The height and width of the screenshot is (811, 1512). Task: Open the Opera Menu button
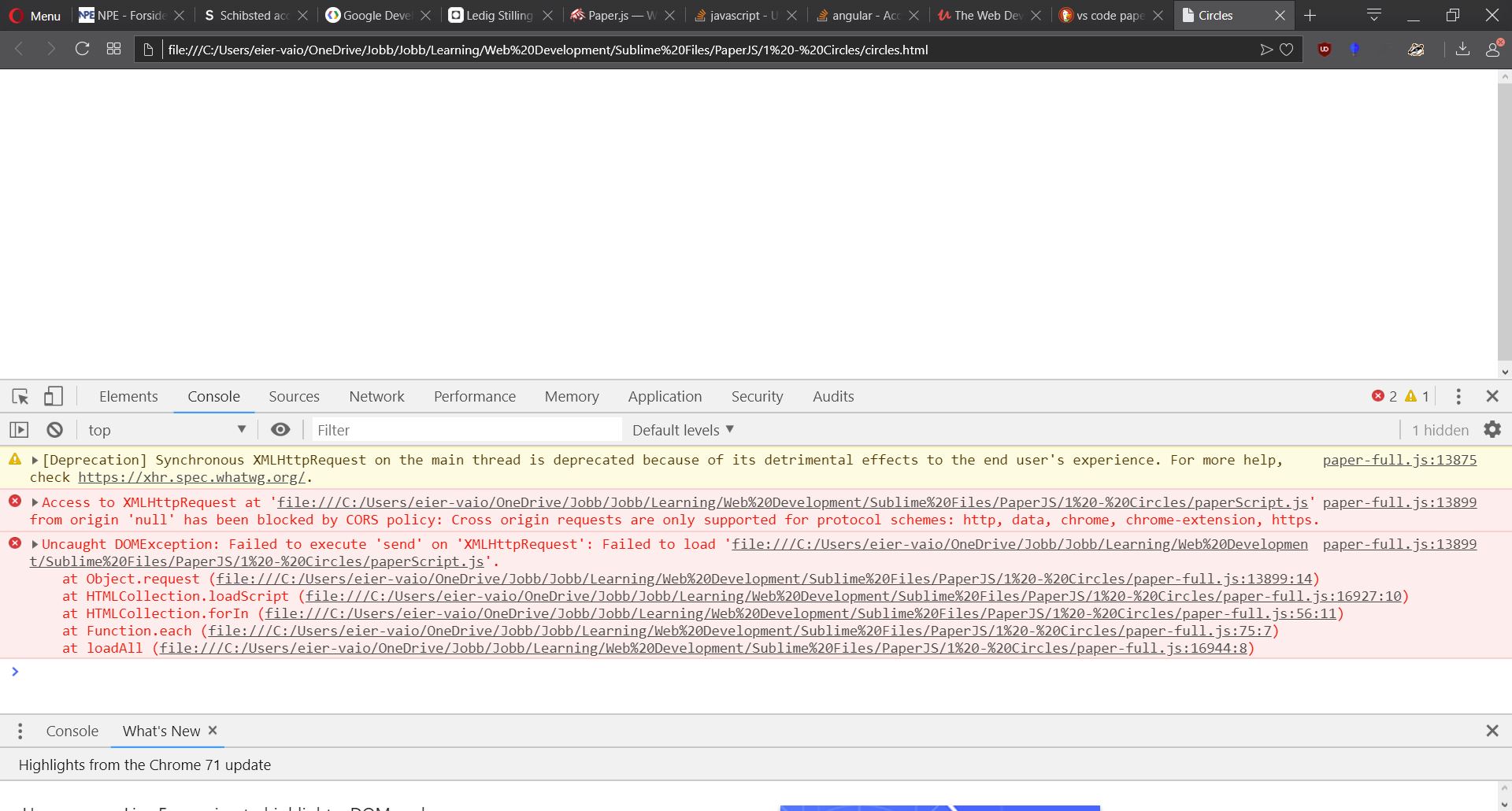[35, 16]
